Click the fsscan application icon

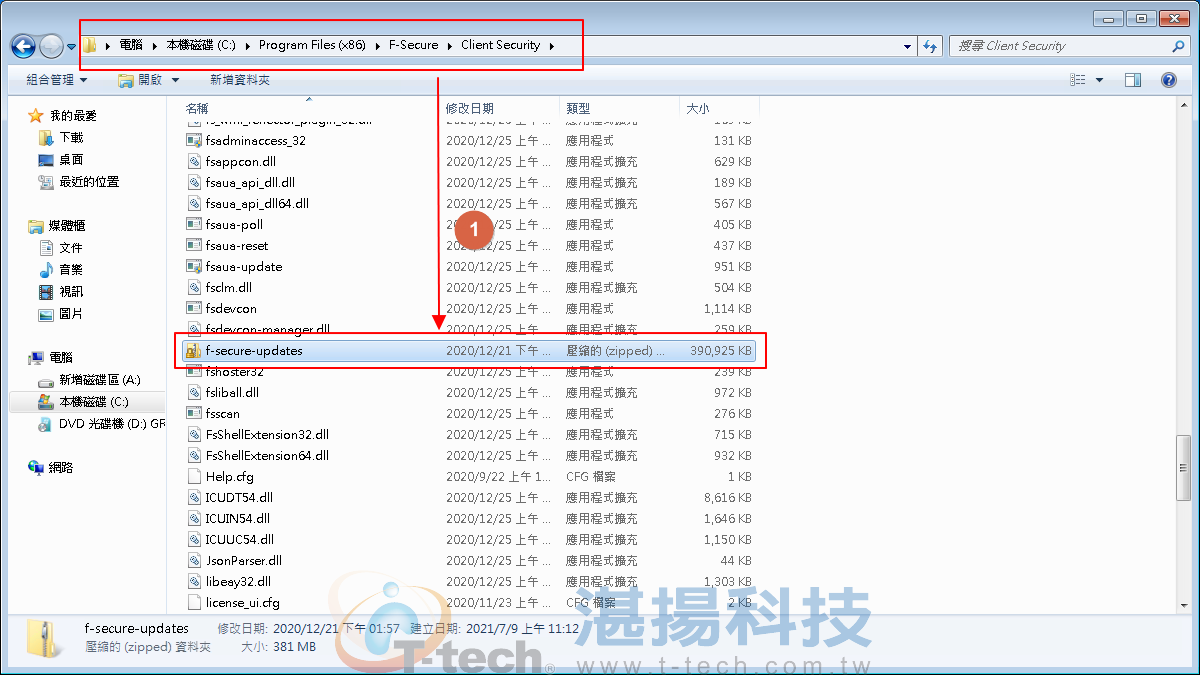pyautogui.click(x=195, y=414)
